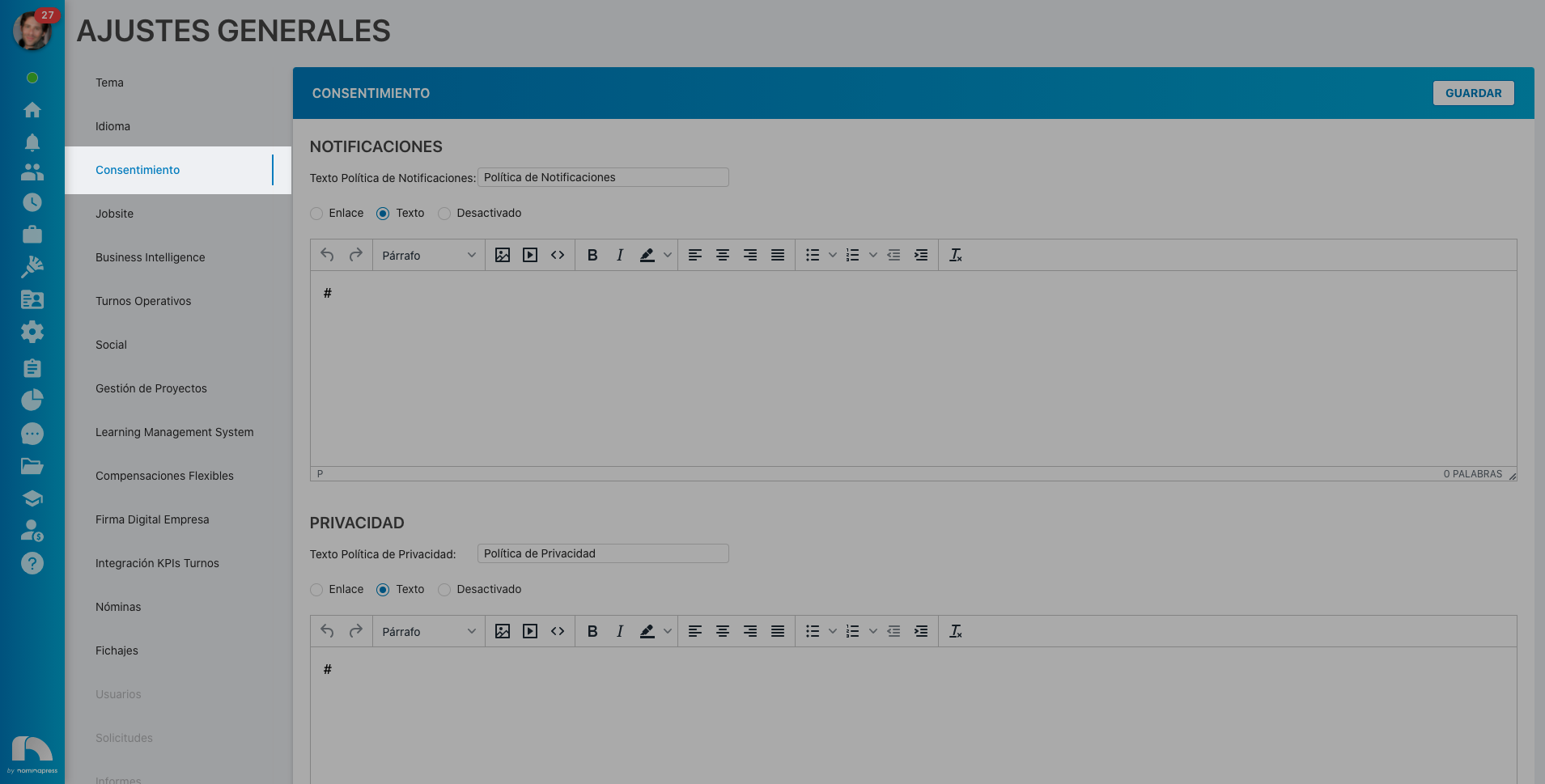
Task: Open source code view in Notificaciones editor
Action: (558, 255)
